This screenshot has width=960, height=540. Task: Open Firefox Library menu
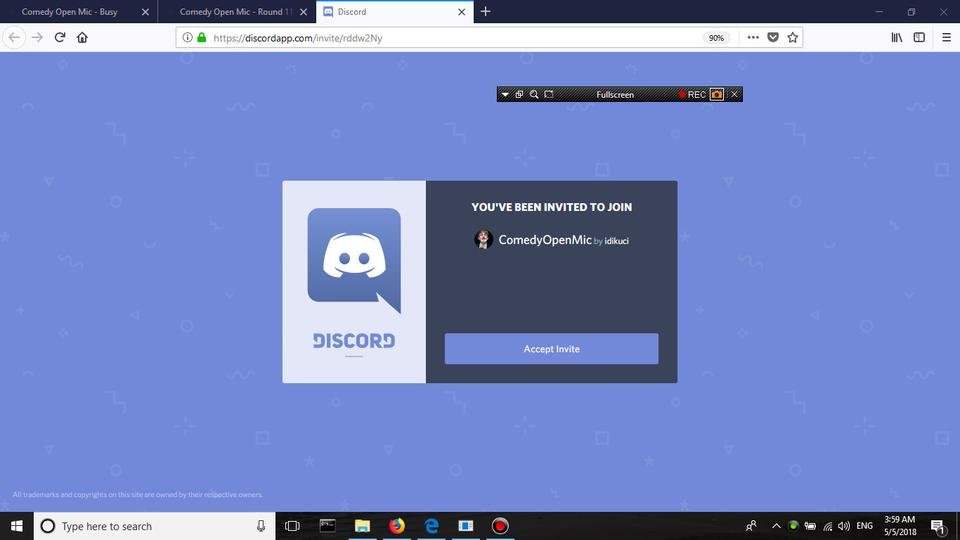pyautogui.click(x=897, y=37)
